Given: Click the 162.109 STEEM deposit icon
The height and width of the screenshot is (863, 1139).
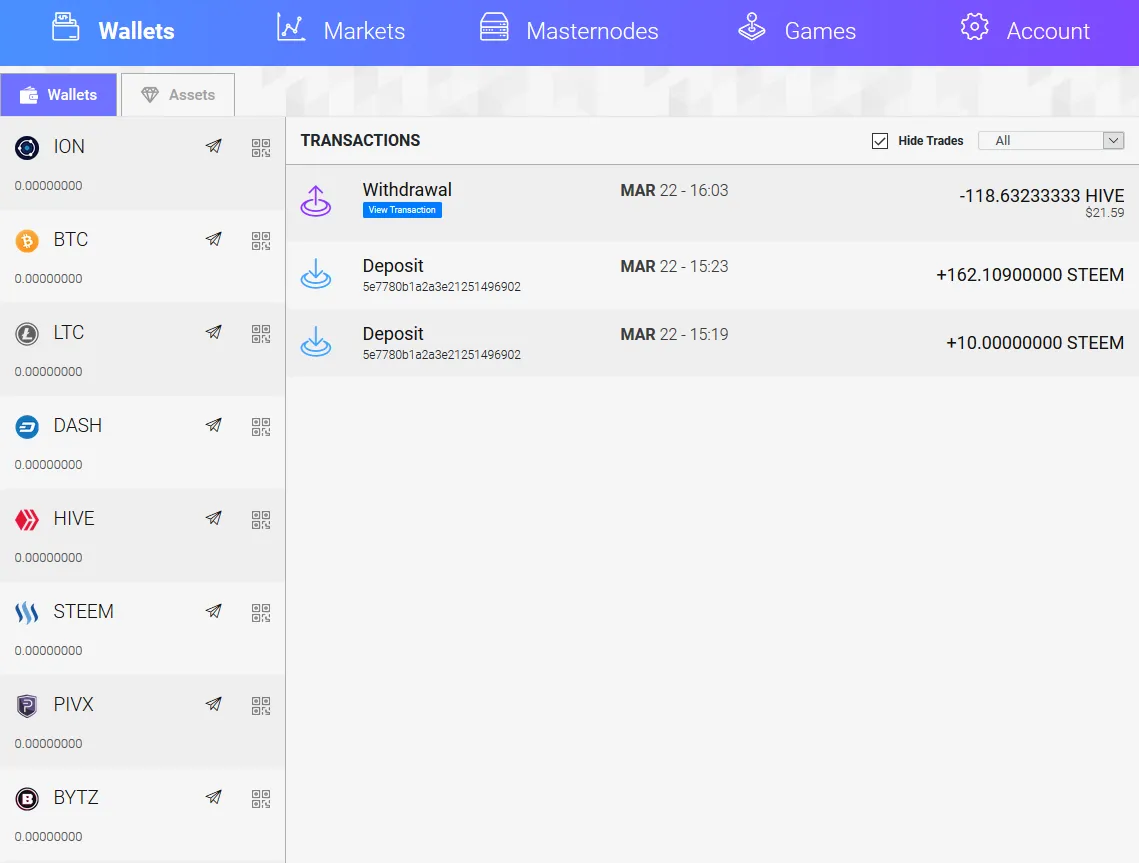Looking at the screenshot, I should coord(316,274).
